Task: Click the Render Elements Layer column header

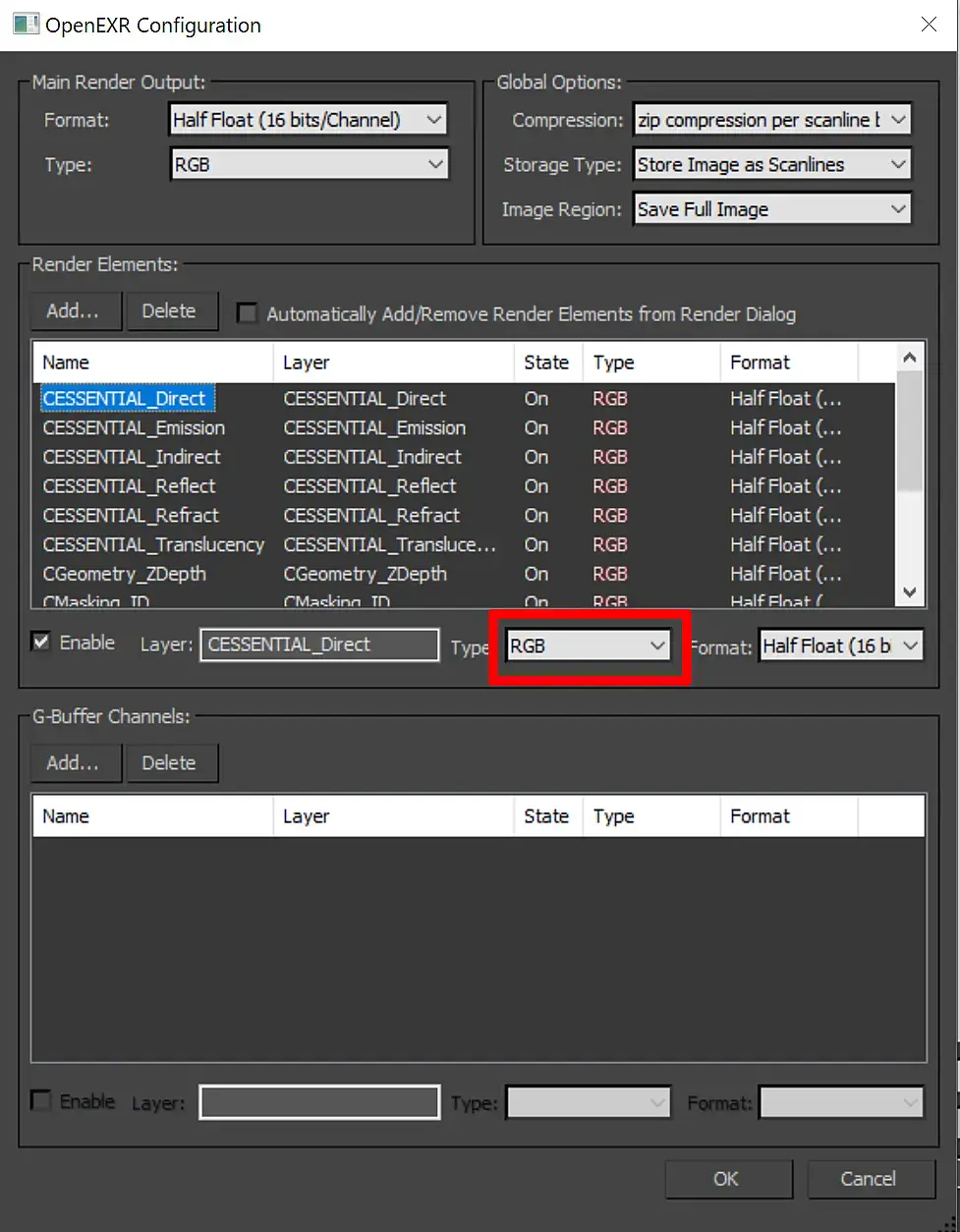Action: (x=393, y=363)
